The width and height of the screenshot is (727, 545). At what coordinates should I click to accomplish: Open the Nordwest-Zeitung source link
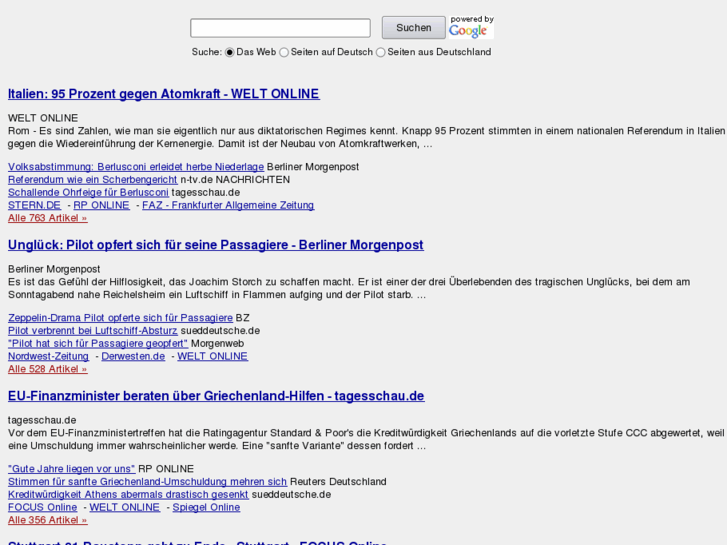(x=48, y=356)
